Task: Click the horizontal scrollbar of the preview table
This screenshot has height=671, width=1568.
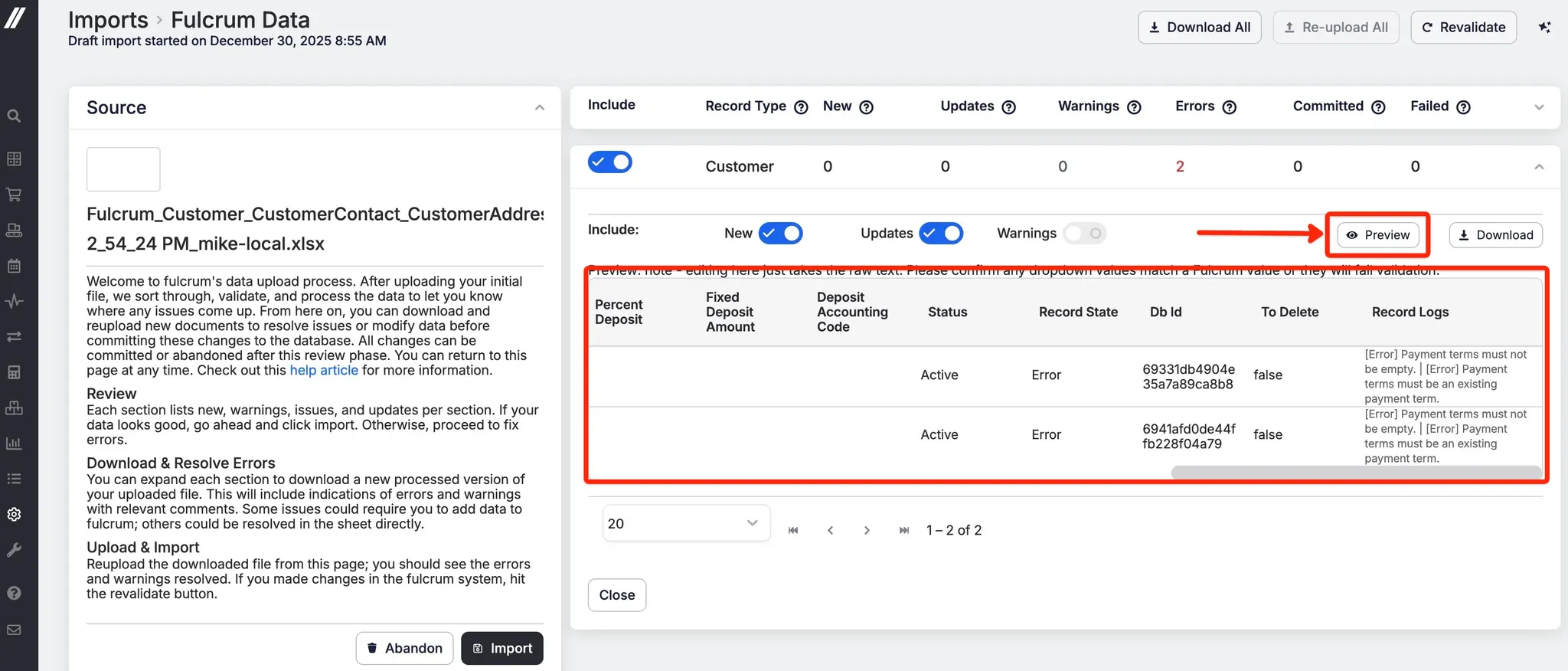Action: tap(1356, 473)
